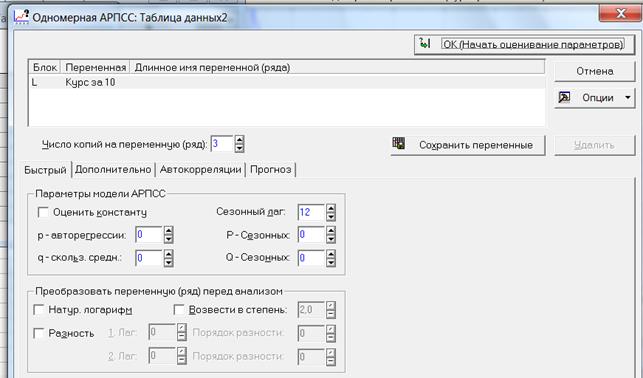Image resolution: width=643 pixels, height=378 pixels.
Task: Increase Число копий на переменную spinner
Action: click(239, 140)
